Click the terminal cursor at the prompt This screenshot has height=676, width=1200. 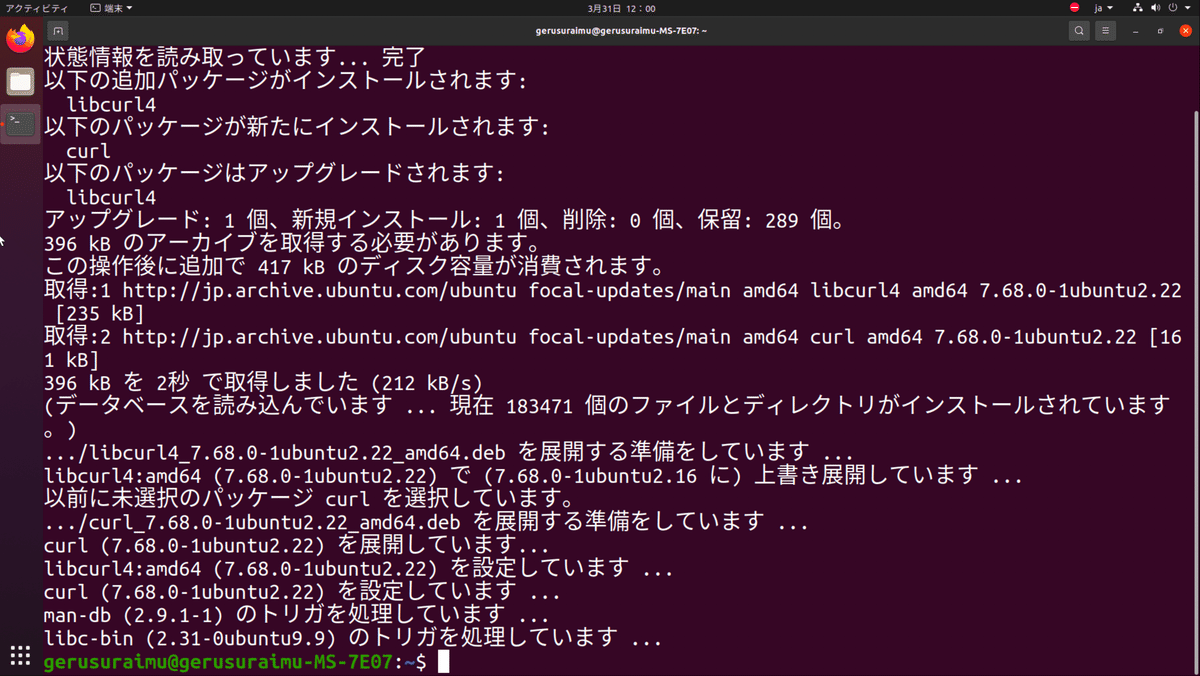pyautogui.click(x=444, y=662)
